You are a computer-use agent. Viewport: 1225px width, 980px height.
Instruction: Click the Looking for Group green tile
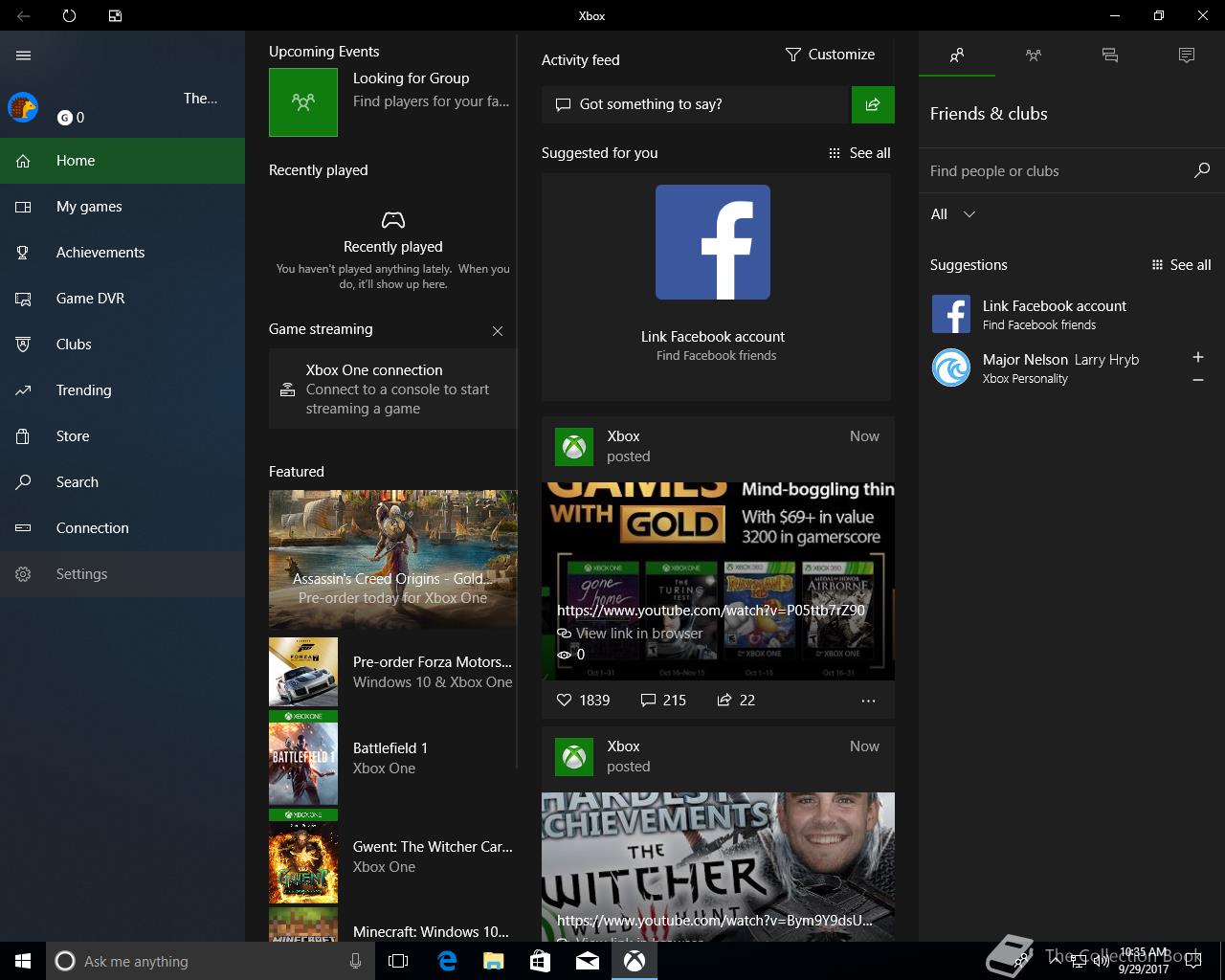303,101
